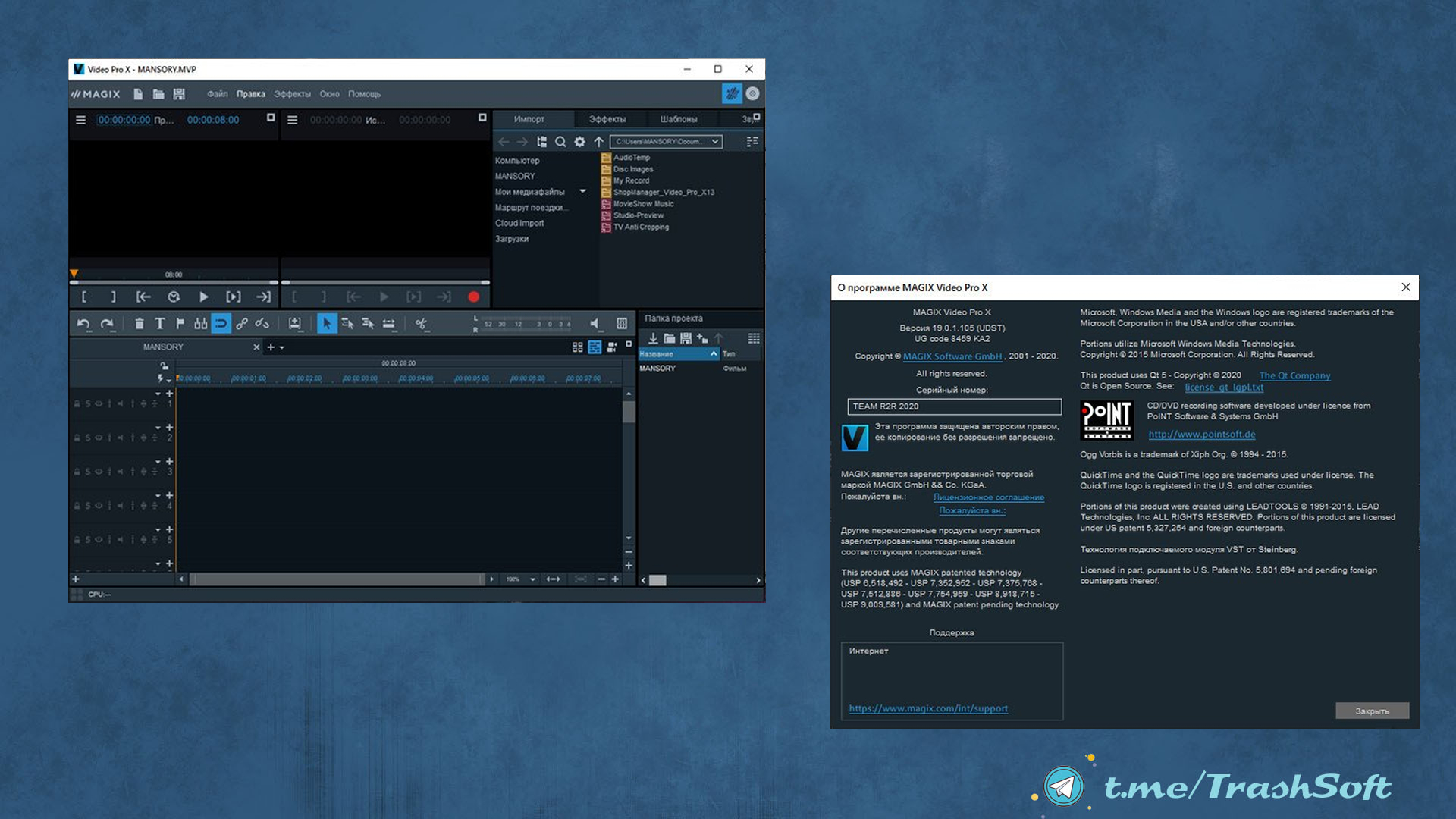Click the project folder horizontal scrollbar thumb
The image size is (1456, 819).
tap(657, 580)
